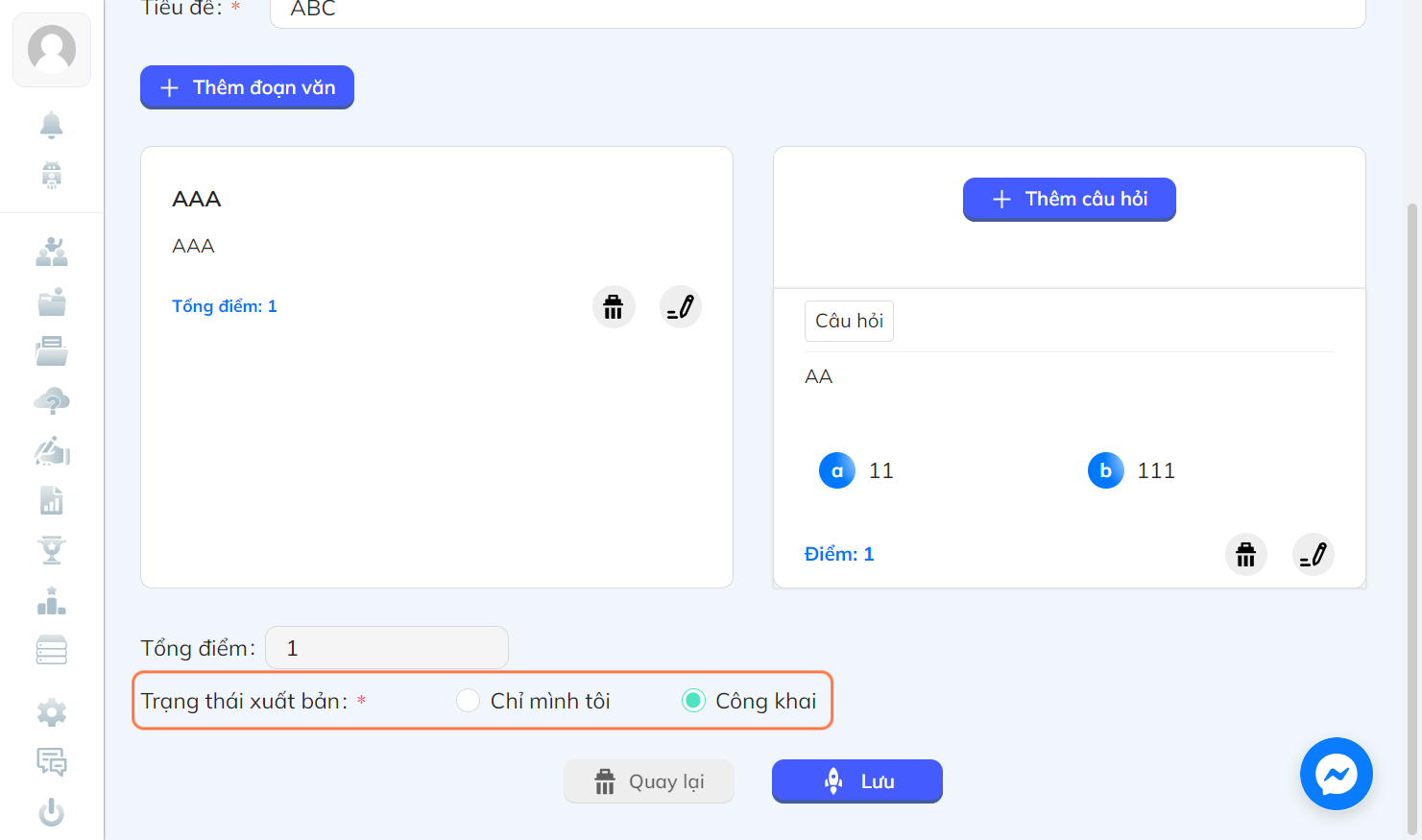Open the ranking podium sidebar icon
This screenshot has height=840, width=1422.
52,601
